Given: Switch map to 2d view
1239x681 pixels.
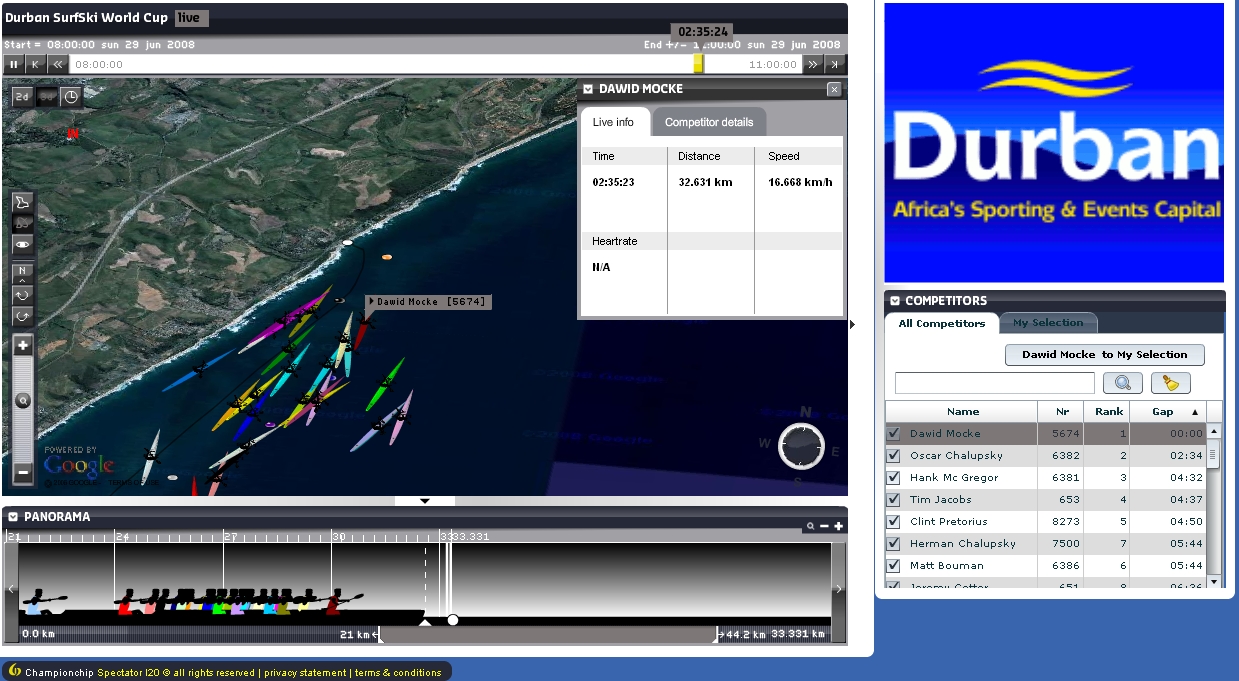Looking at the screenshot, I should coord(22,97).
